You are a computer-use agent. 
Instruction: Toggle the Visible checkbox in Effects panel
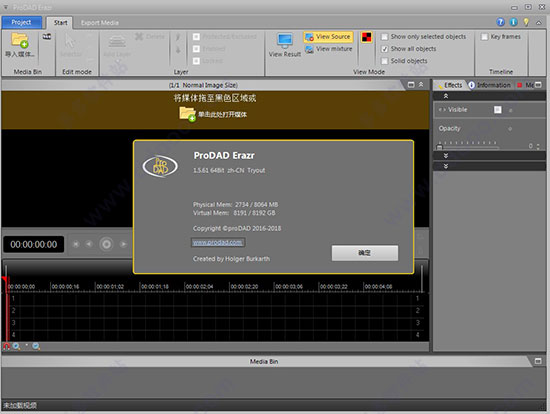coord(497,110)
